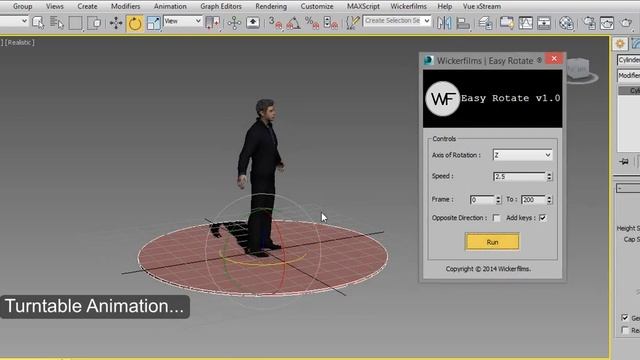This screenshot has height=360, width=640.
Task: Open the Rendered Frame Window icon
Action: coord(607,23)
